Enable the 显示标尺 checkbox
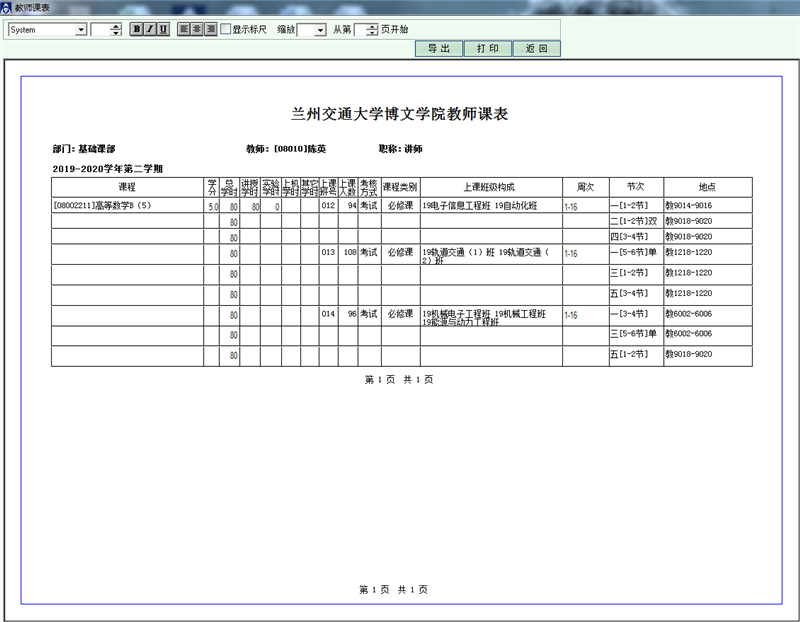This screenshot has height=622, width=800. click(225, 29)
